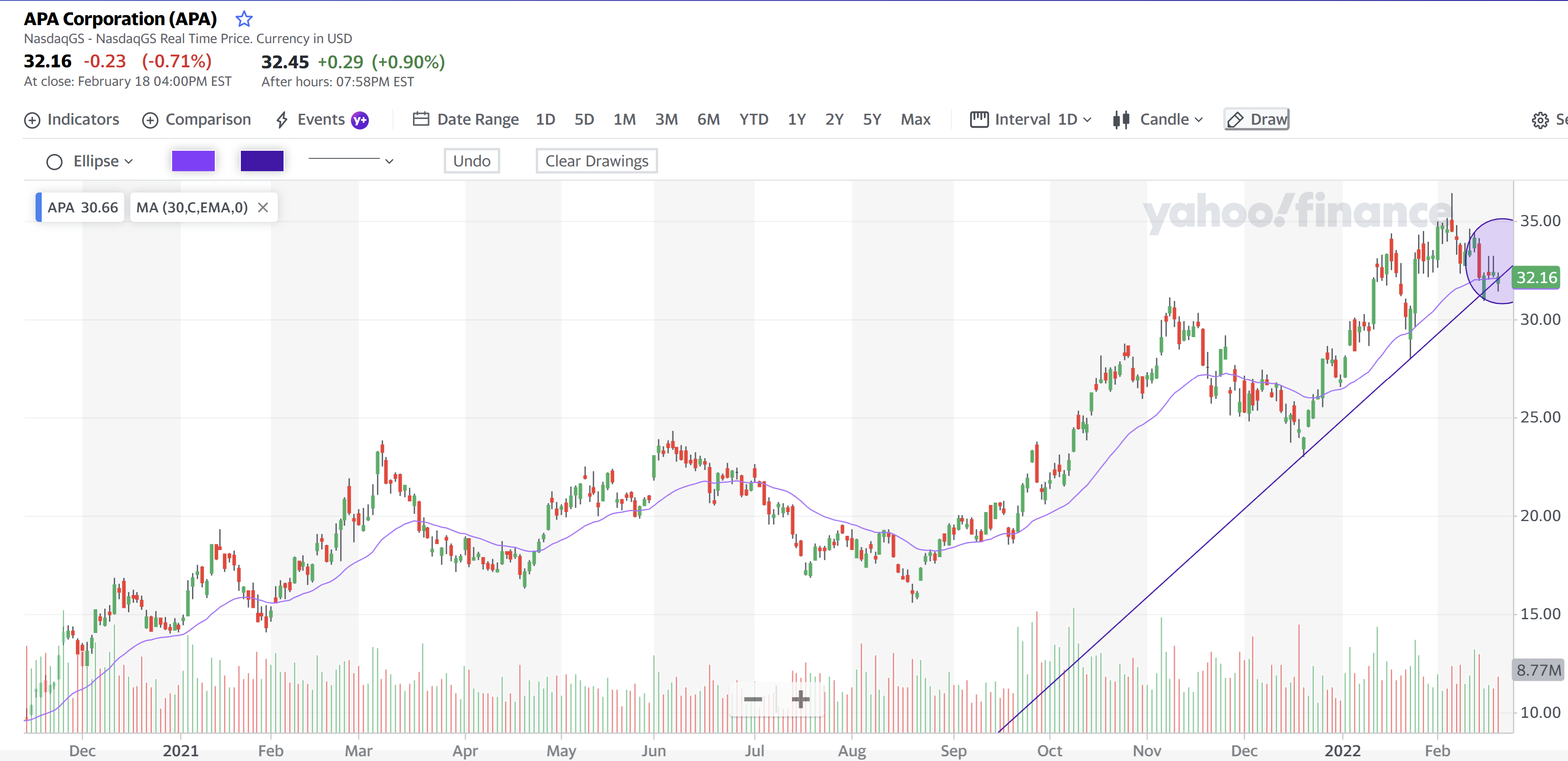This screenshot has height=761, width=1568.
Task: Zoom in the chart with plus button
Action: coord(800,699)
